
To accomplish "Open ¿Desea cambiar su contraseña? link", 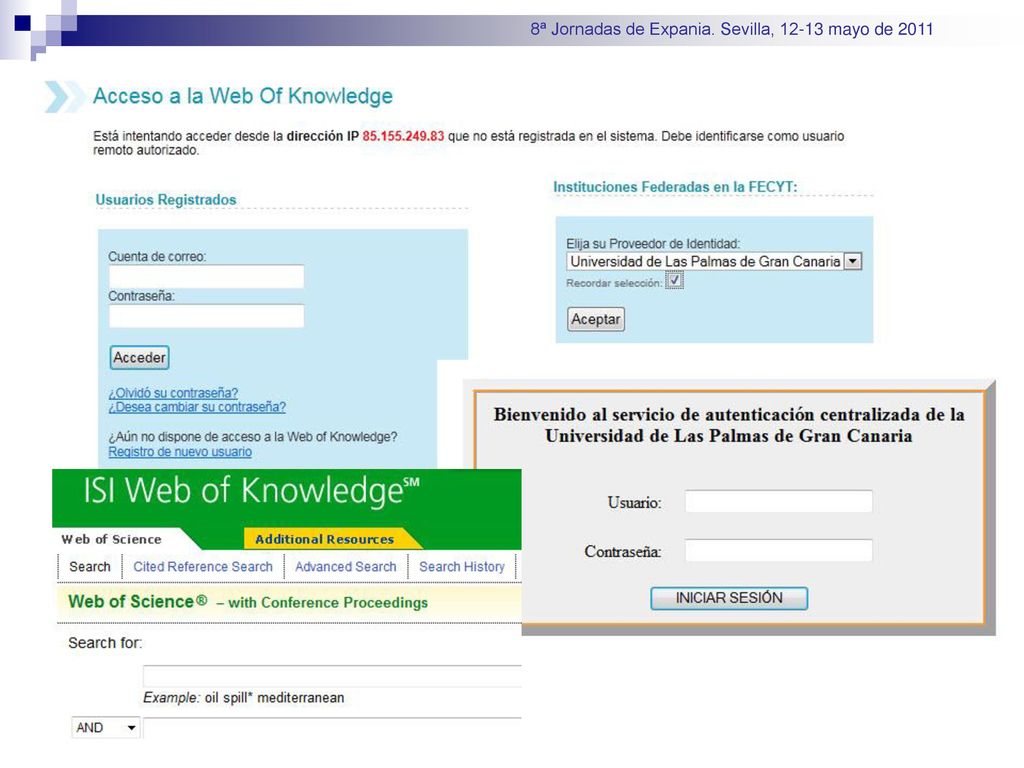I will coord(197,407).
